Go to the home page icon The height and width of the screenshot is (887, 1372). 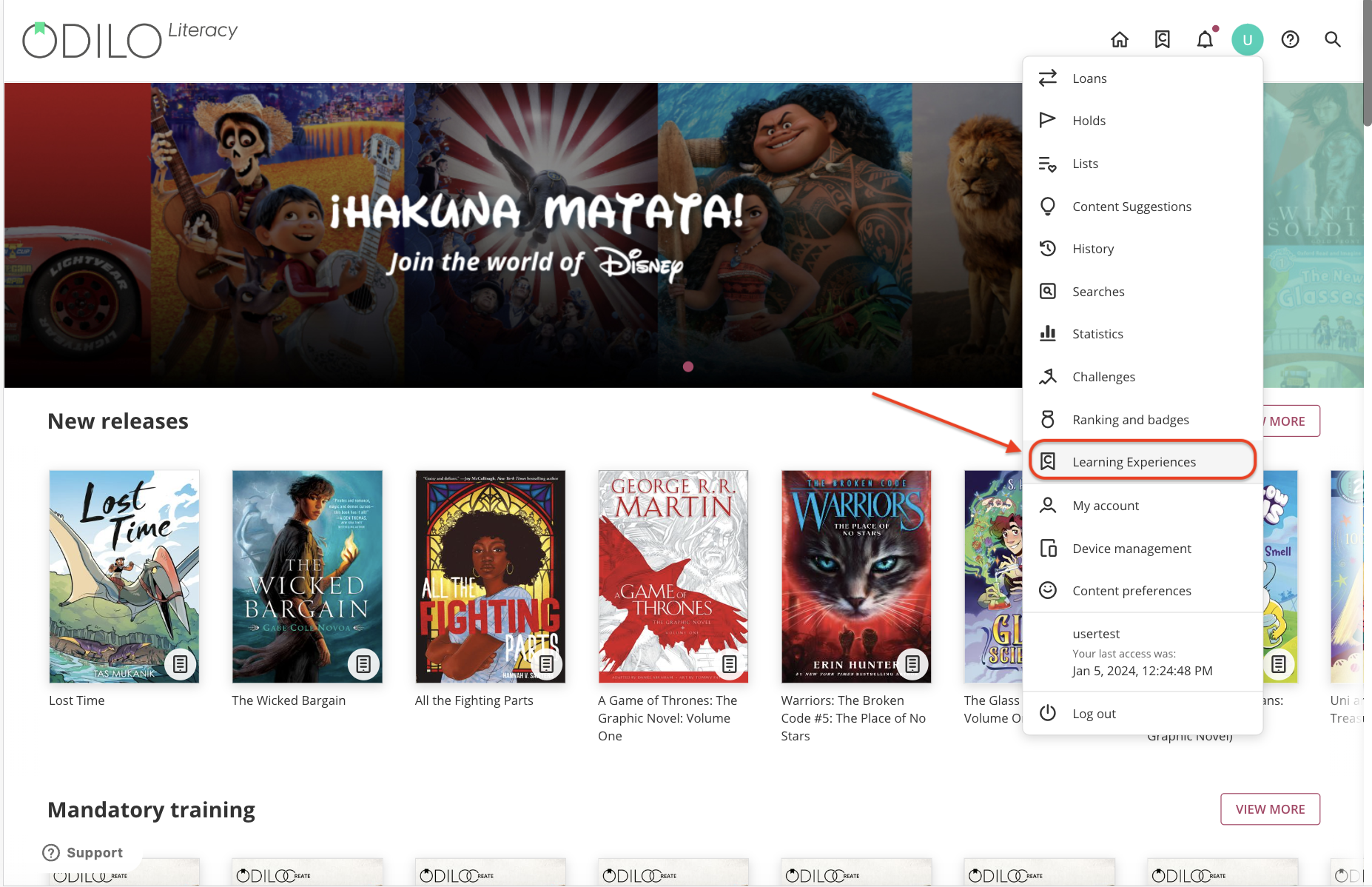tap(1120, 39)
